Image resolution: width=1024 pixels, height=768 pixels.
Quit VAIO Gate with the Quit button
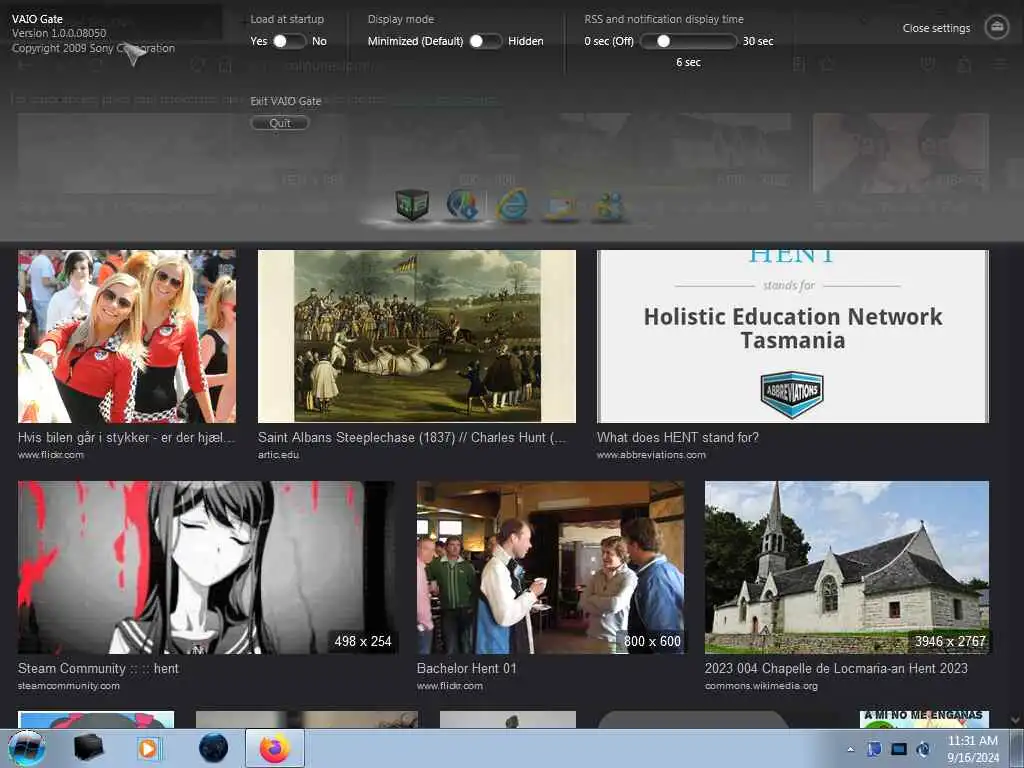point(280,123)
